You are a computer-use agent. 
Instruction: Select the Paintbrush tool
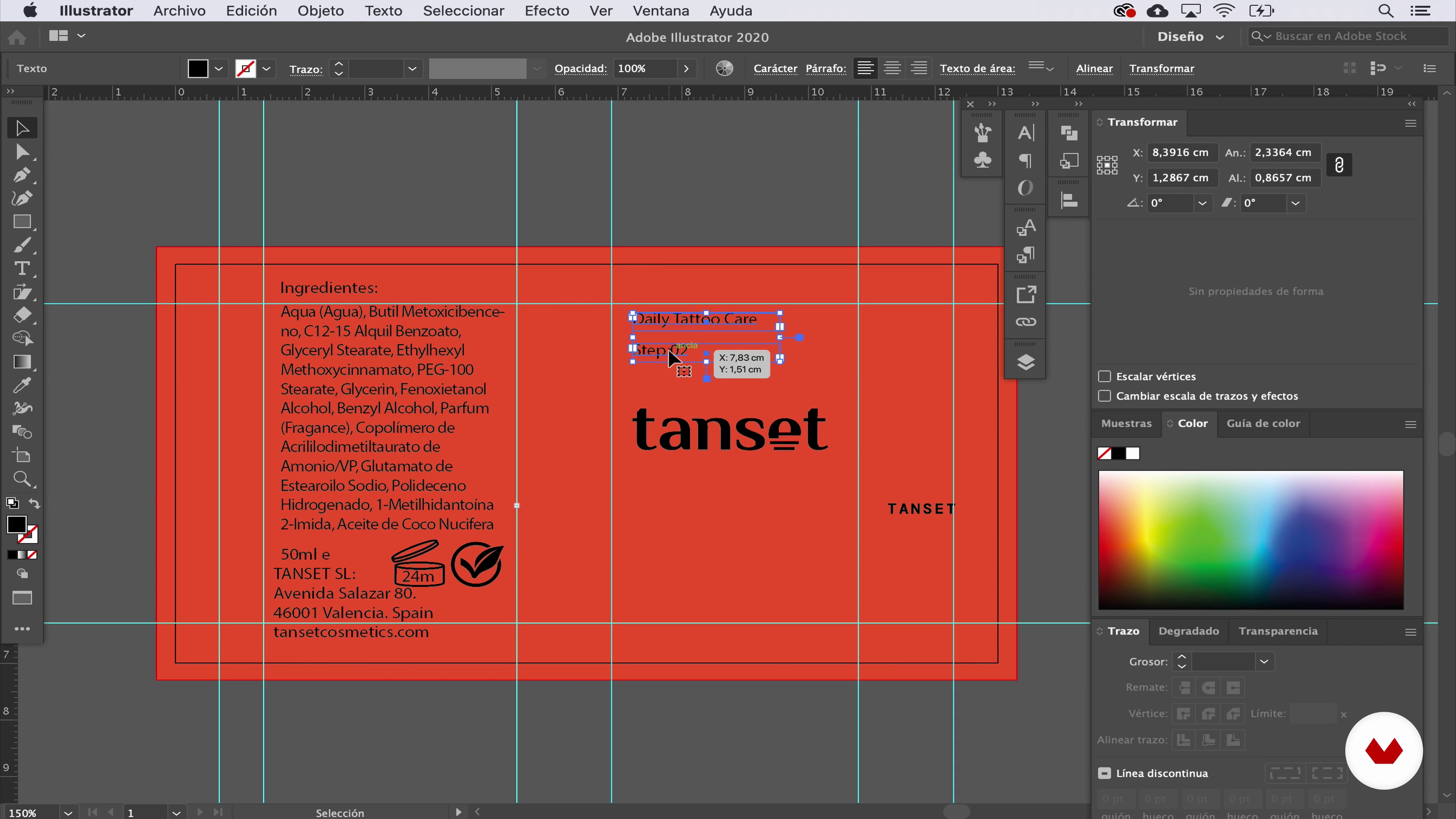pos(22,245)
